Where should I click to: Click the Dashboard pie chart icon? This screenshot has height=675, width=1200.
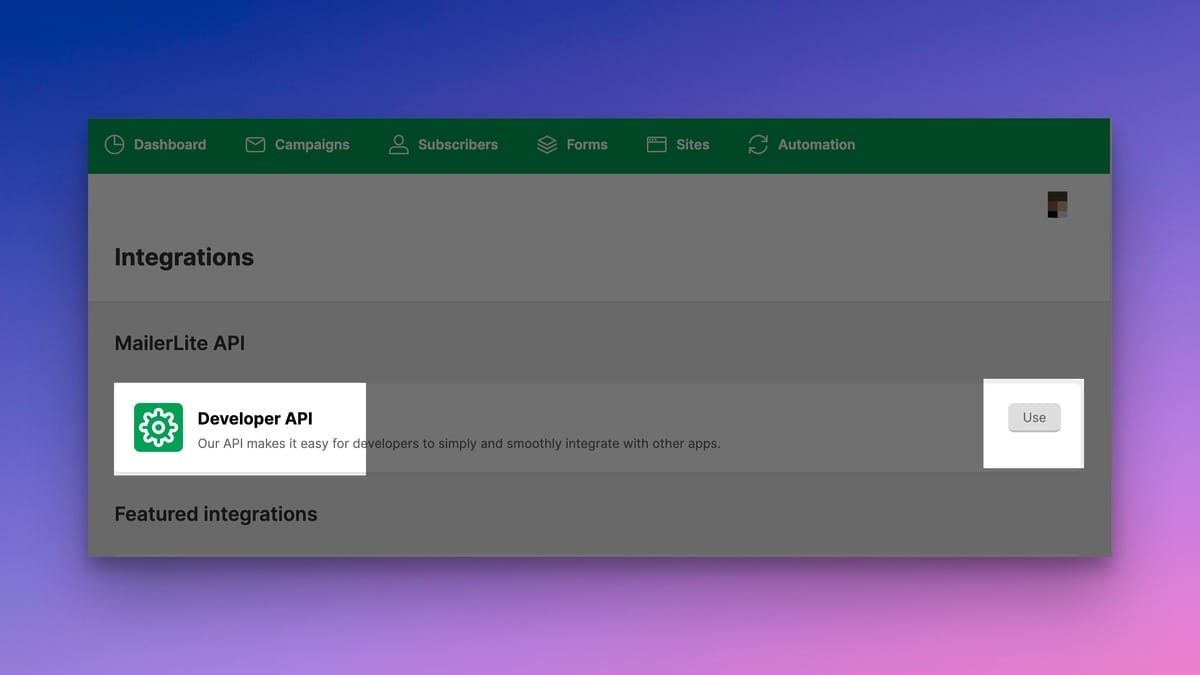tap(115, 145)
